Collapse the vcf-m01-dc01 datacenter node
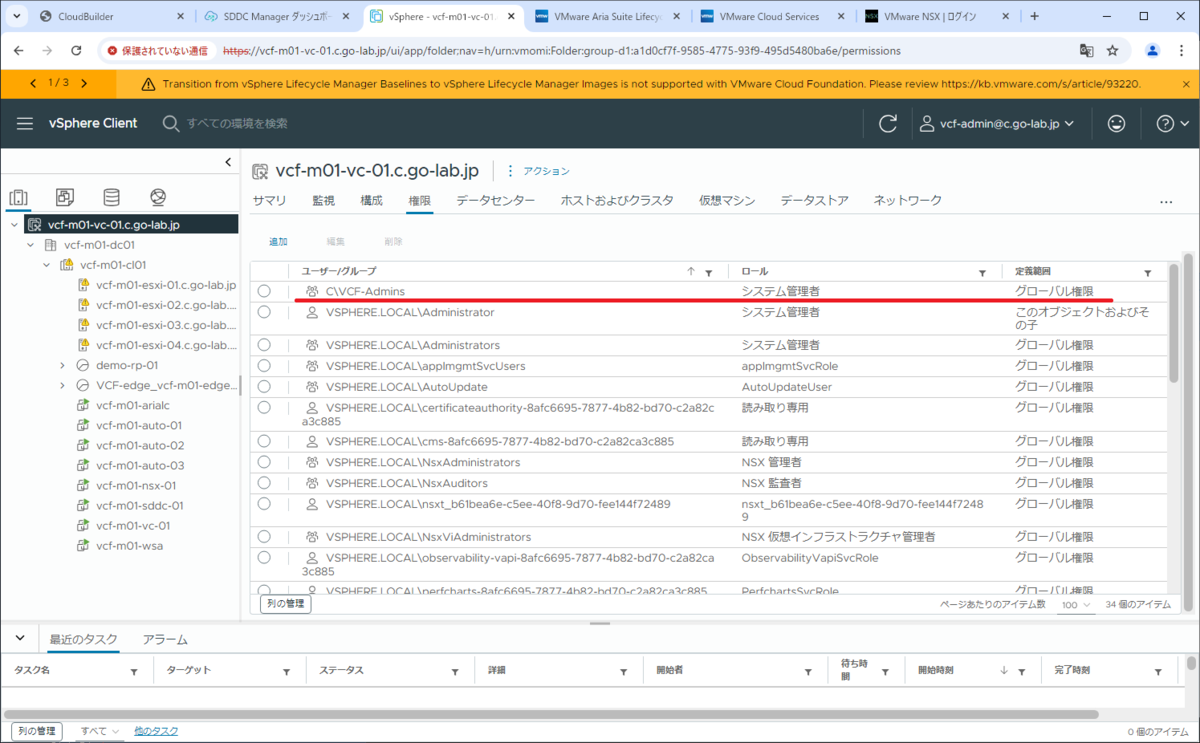Screen dimensions: 1200x743 (x=30, y=245)
